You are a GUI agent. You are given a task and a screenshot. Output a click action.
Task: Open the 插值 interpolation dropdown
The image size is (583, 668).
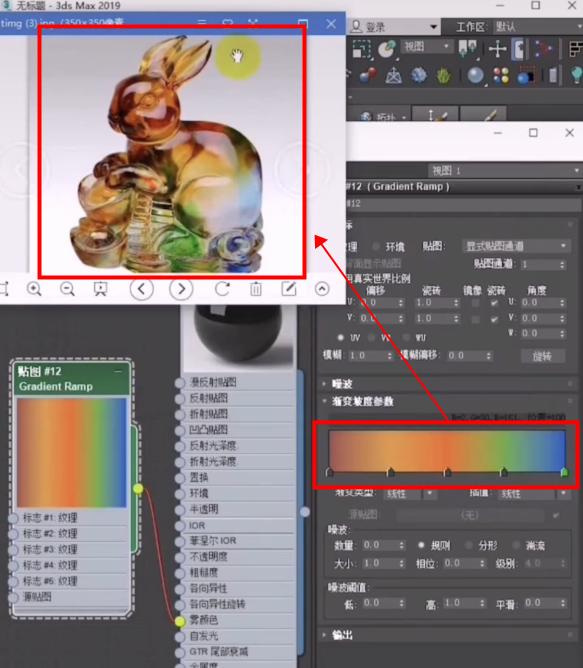pos(534,494)
